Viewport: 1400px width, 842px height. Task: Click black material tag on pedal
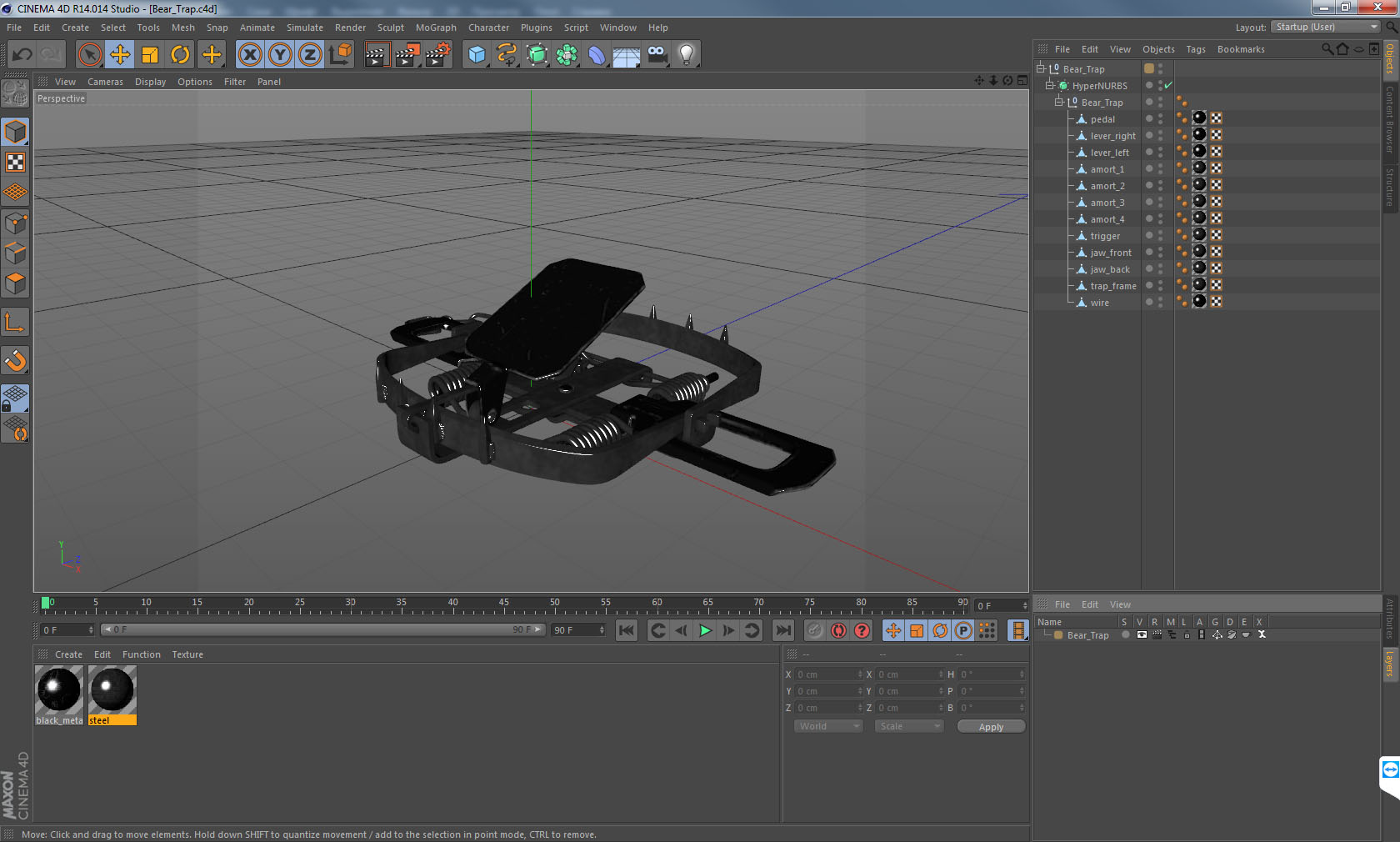tap(1199, 118)
